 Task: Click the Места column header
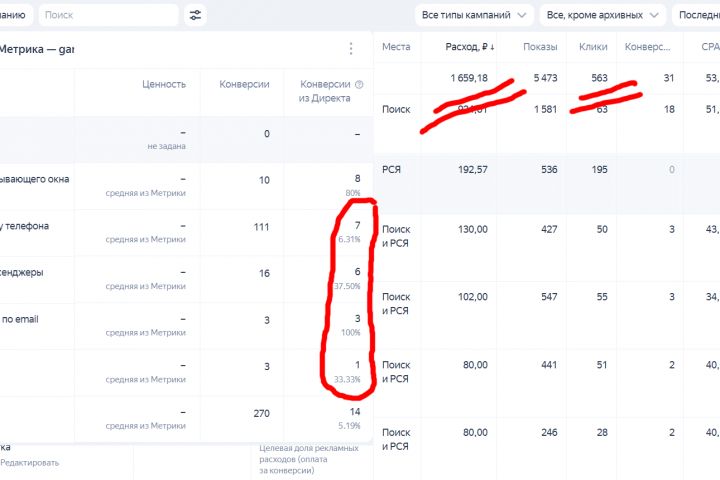point(397,47)
